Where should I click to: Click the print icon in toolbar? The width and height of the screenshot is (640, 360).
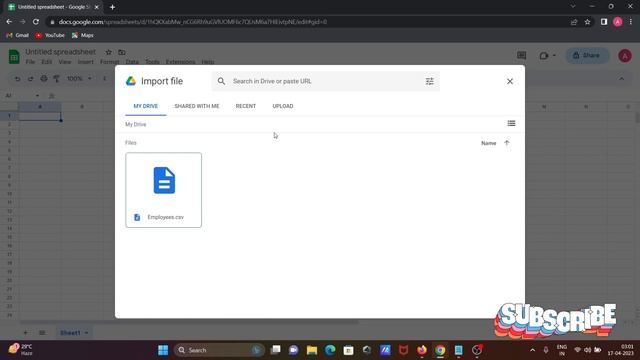pos(44,78)
